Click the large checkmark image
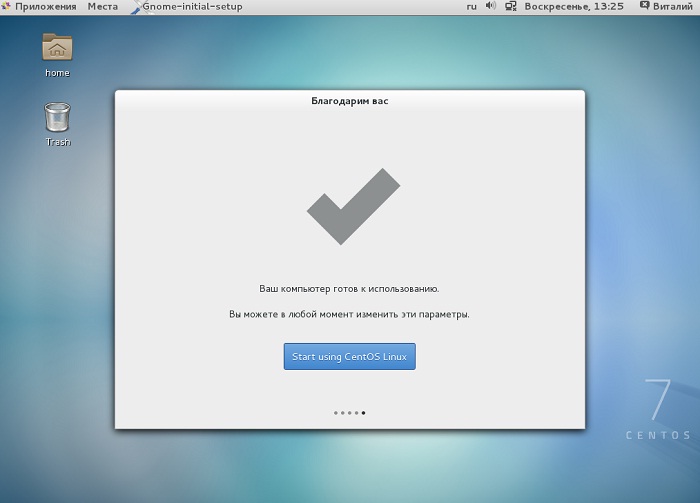The height and width of the screenshot is (503, 700). (x=353, y=207)
